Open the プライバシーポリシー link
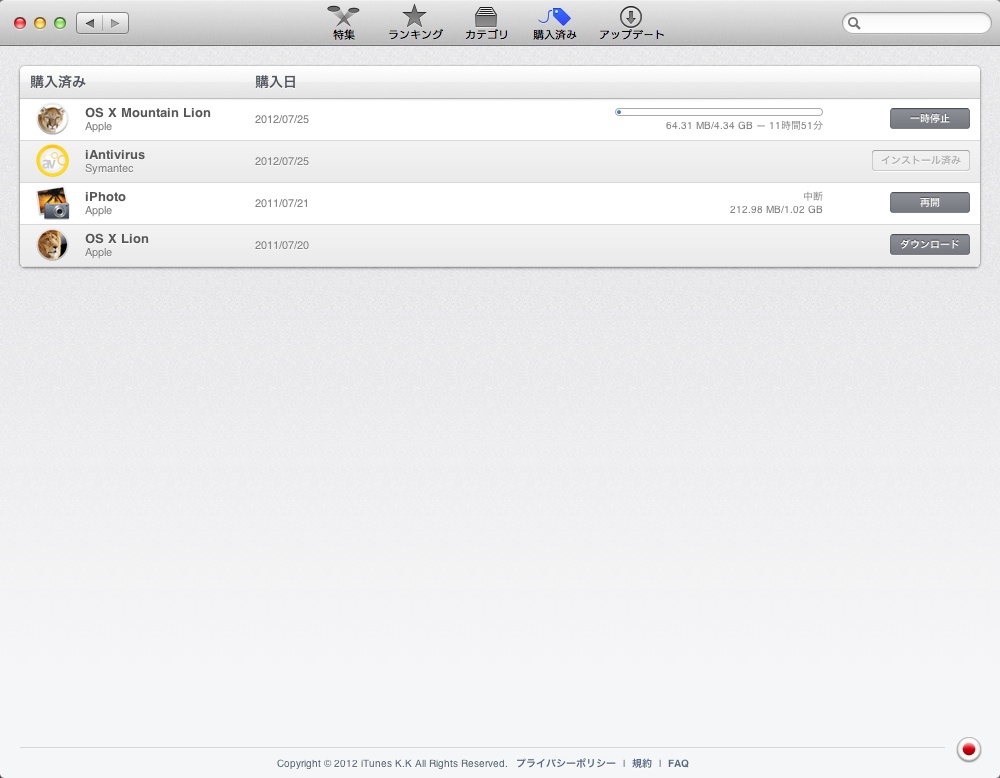The height and width of the screenshot is (778, 1000). 566,763
